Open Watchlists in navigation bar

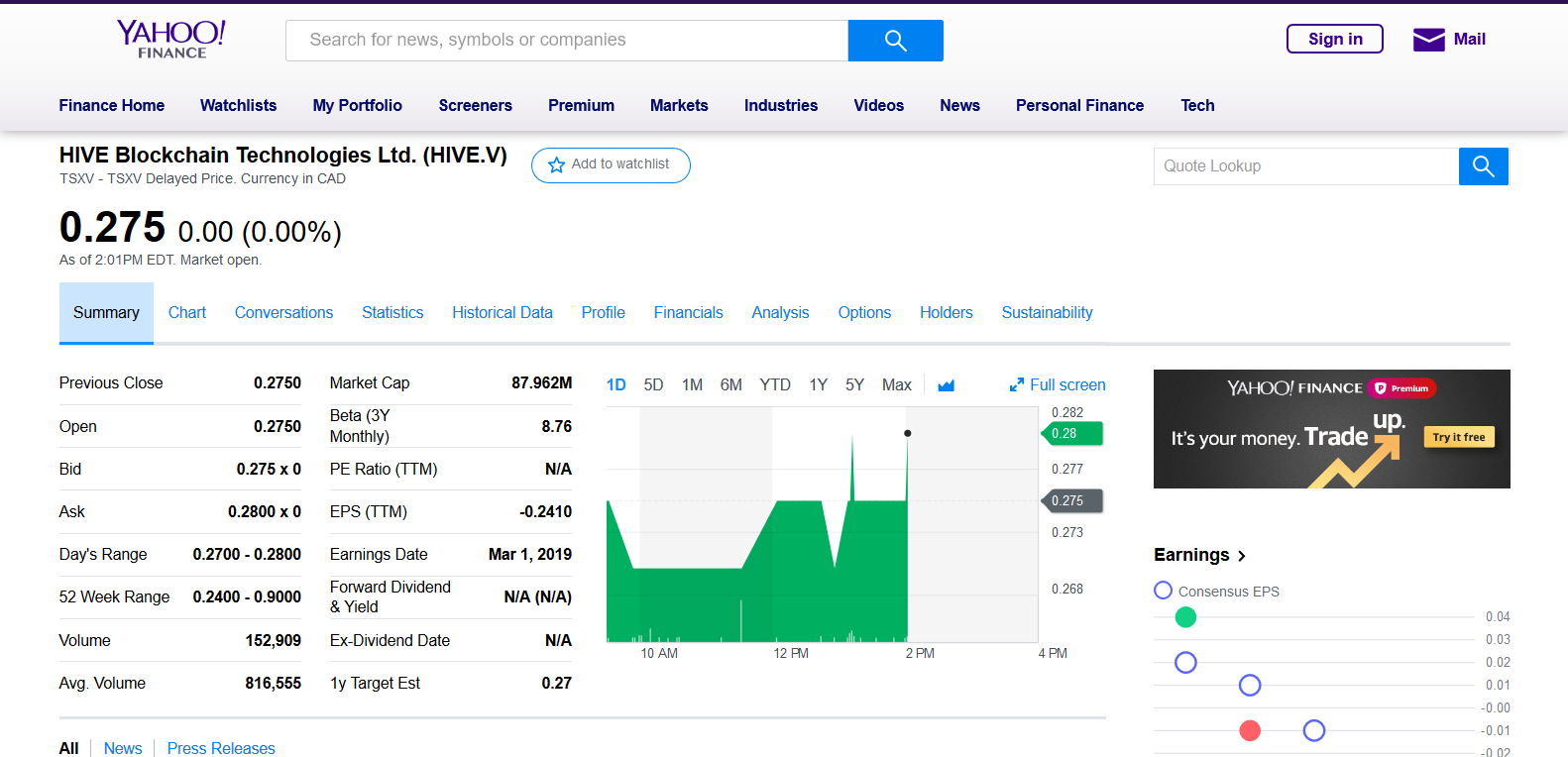pos(239,105)
